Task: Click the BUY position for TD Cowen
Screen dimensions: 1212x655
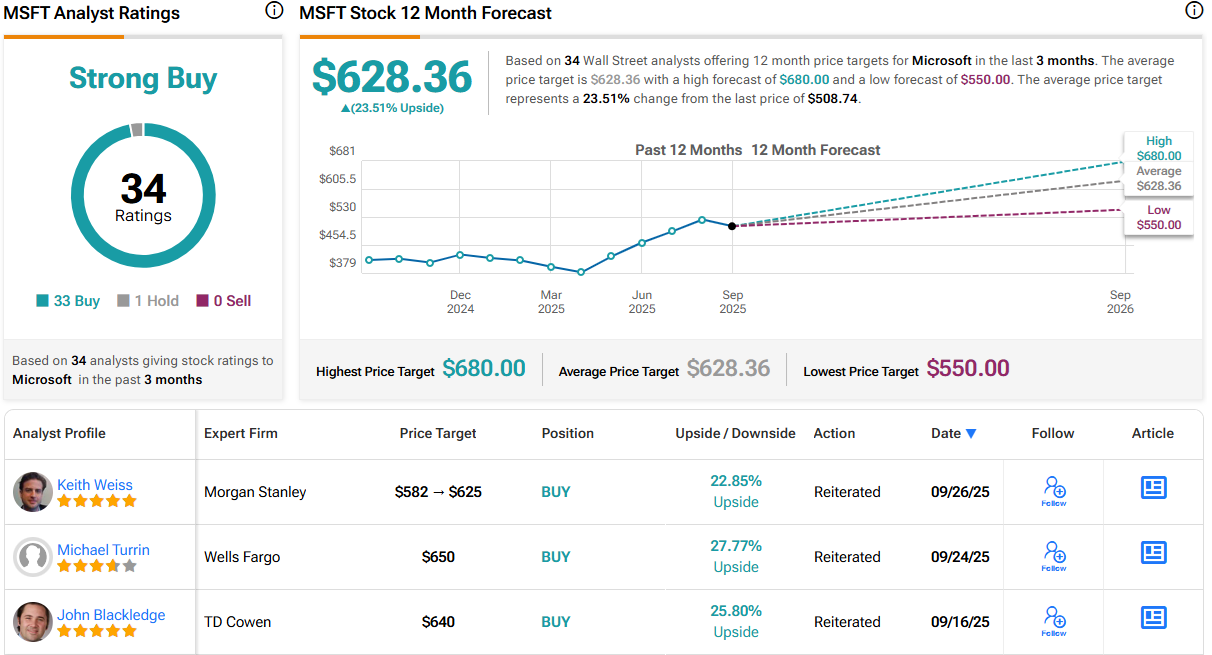Action: tap(556, 622)
